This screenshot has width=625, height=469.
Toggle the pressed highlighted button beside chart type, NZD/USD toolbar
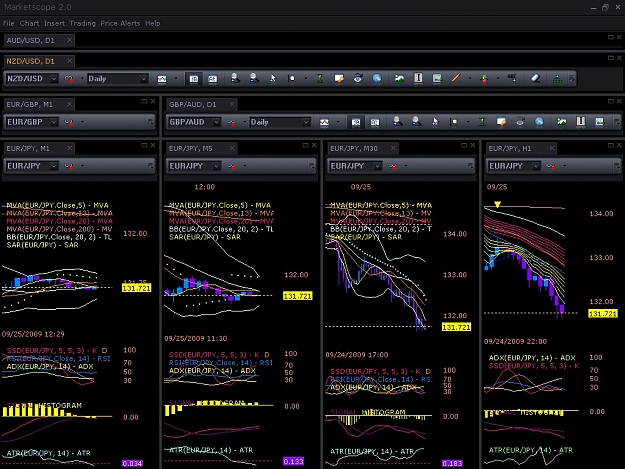194,79
